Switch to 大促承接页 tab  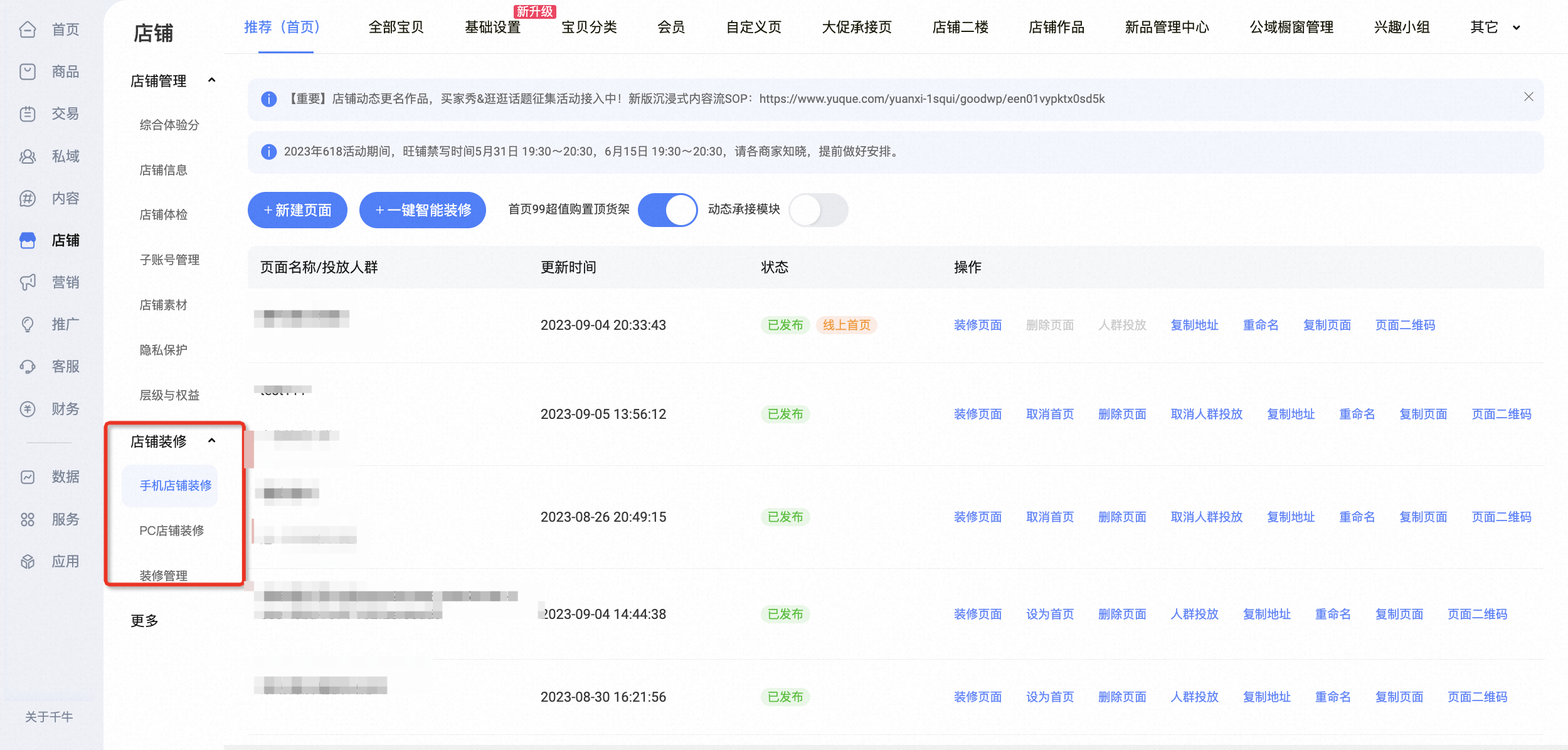(x=857, y=28)
